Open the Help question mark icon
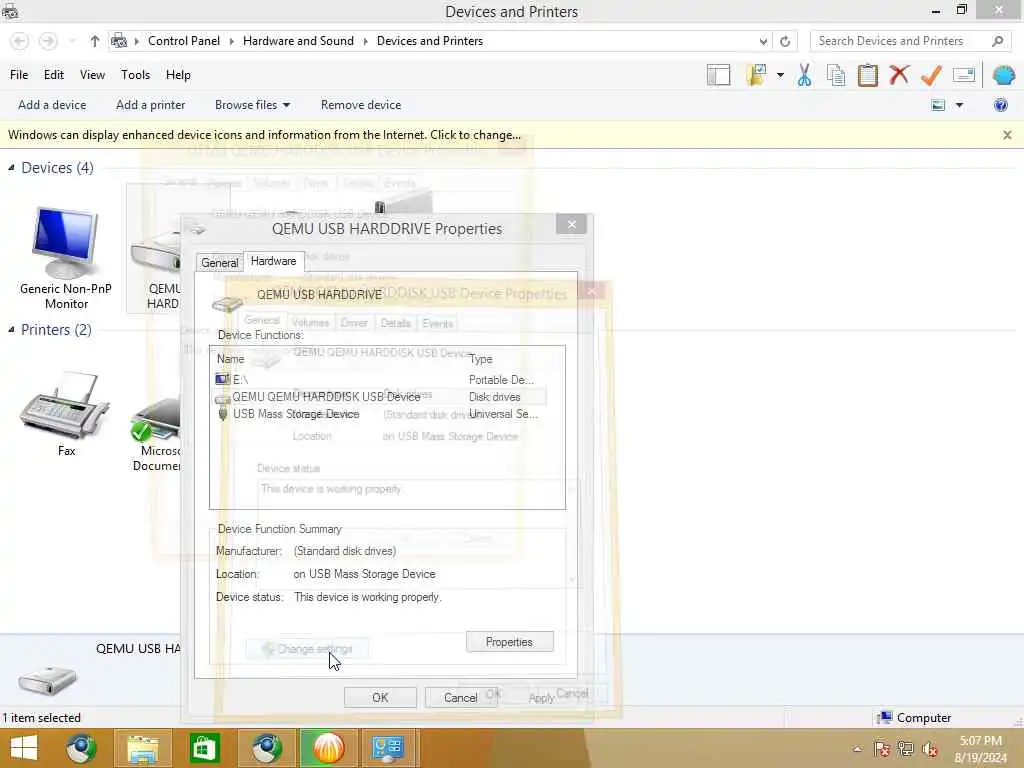Image resolution: width=1024 pixels, height=768 pixels. pyautogui.click(x=1000, y=105)
